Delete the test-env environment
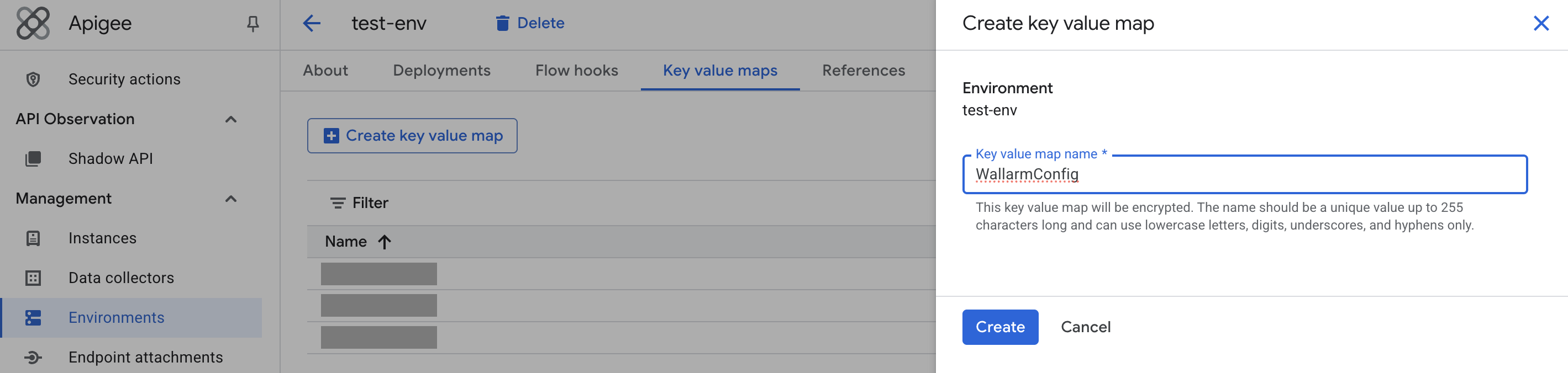The image size is (1568, 373). 529,23
